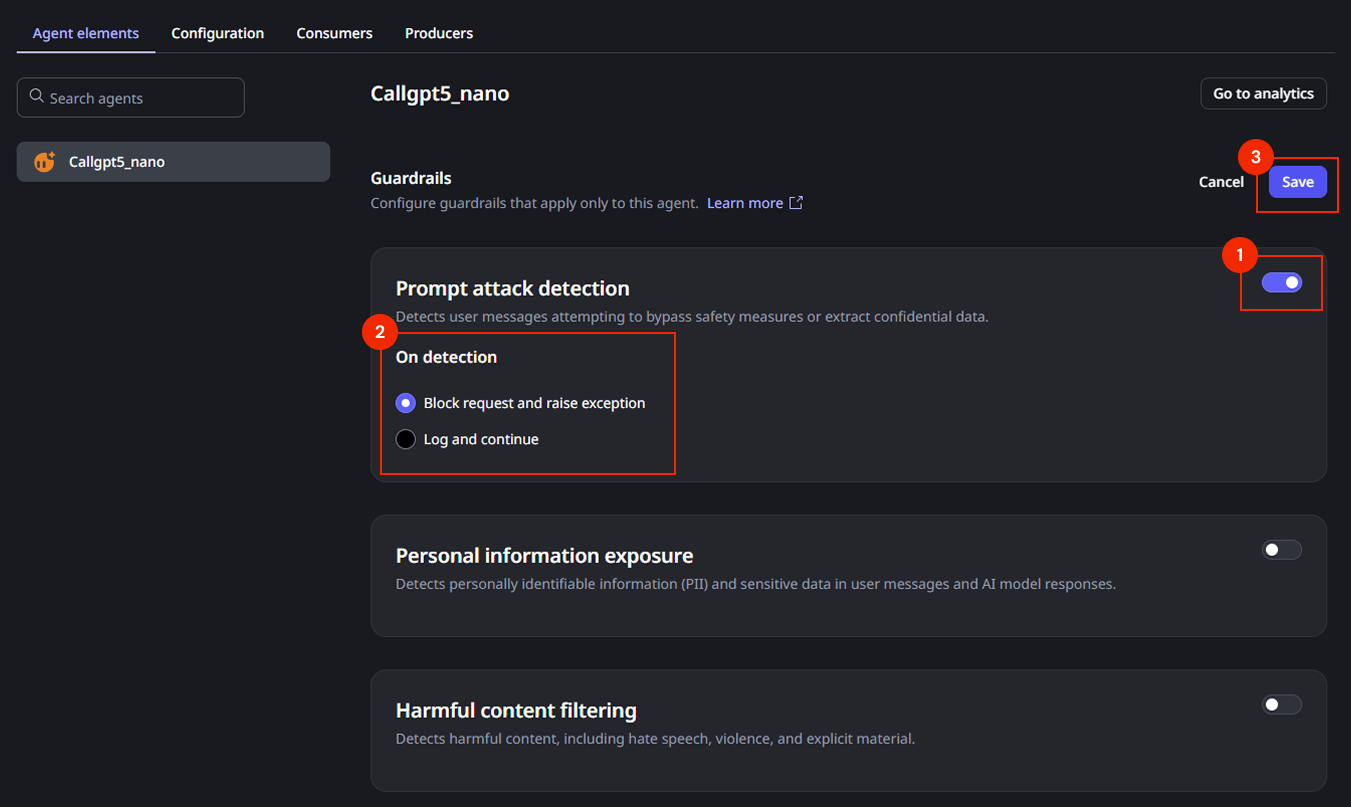Select Callgpt5_nano in the agent list
This screenshot has height=807, width=1351.
tap(173, 162)
